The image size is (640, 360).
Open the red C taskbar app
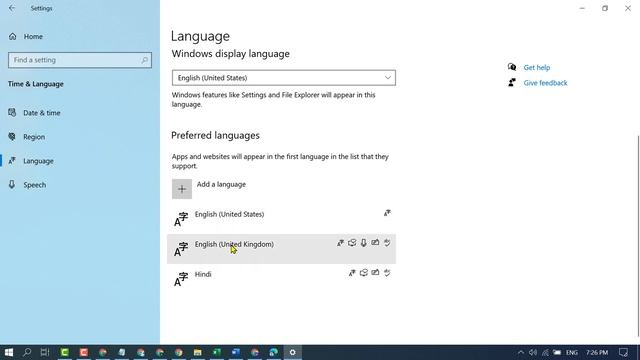click(84, 352)
